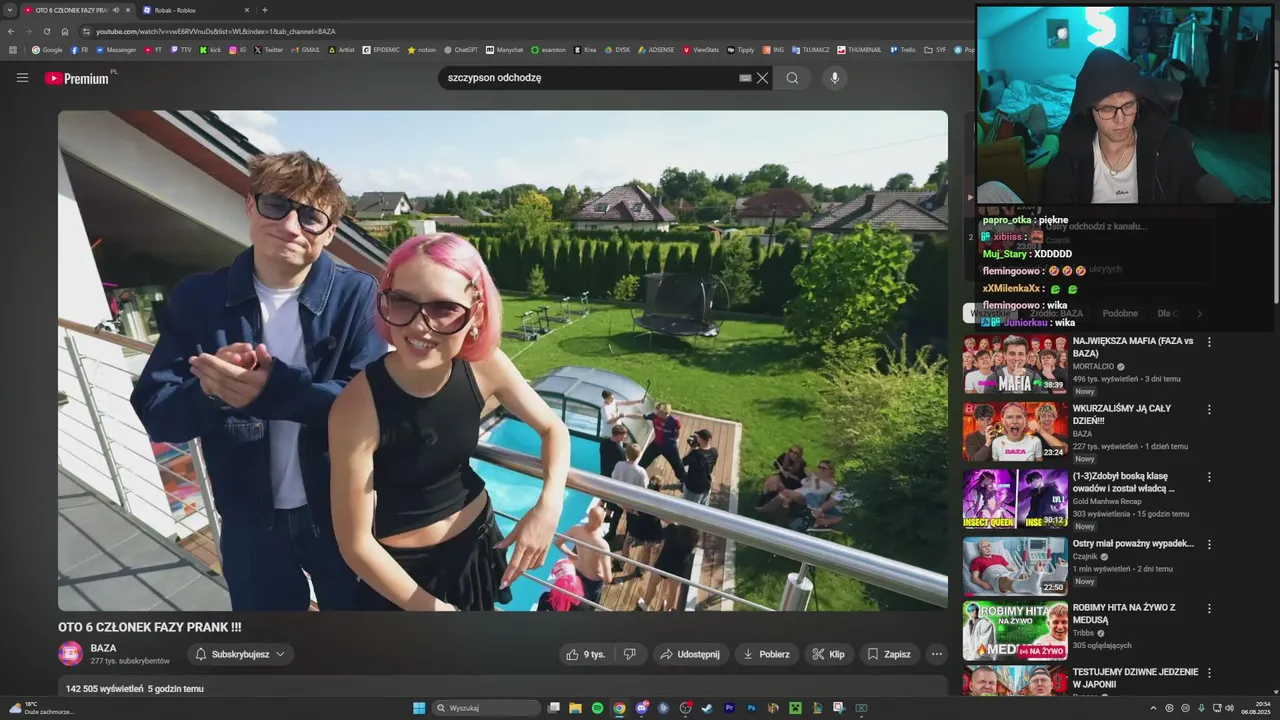The image size is (1280, 720).
Task: Open options menu for WKURZALIŚMY JĄ CAŁY DZIEŃ video
Action: 1209,409
